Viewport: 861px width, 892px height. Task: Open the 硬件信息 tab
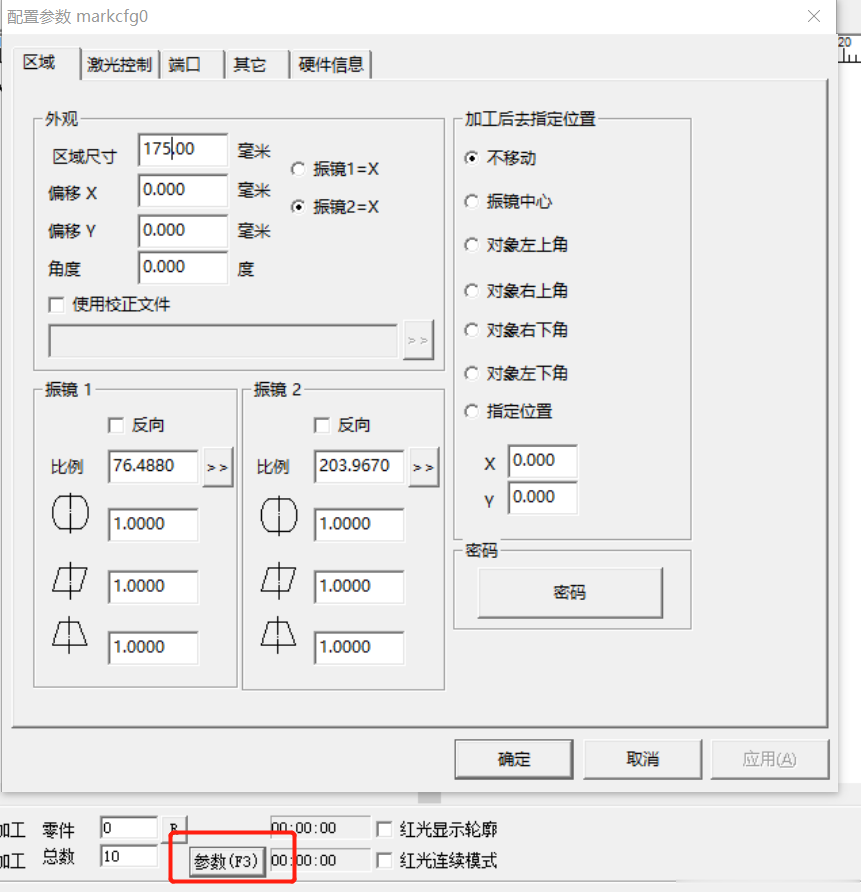click(331, 65)
